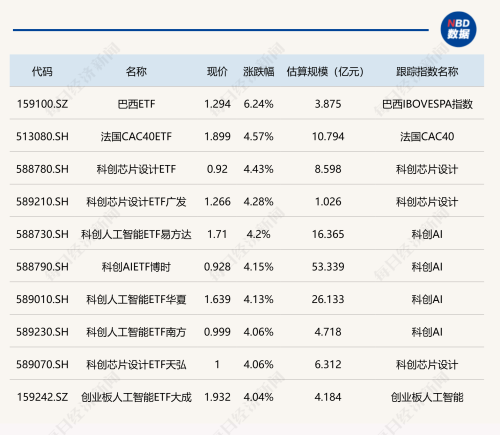Screen dimensions: 500x435
Task: Click code 588780.SH
Action: point(42,169)
